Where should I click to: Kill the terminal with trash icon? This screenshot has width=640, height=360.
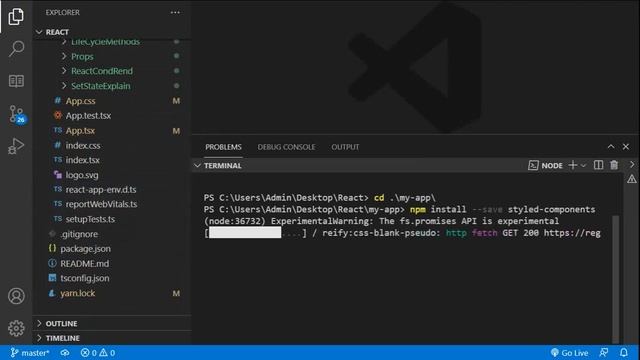pos(614,165)
